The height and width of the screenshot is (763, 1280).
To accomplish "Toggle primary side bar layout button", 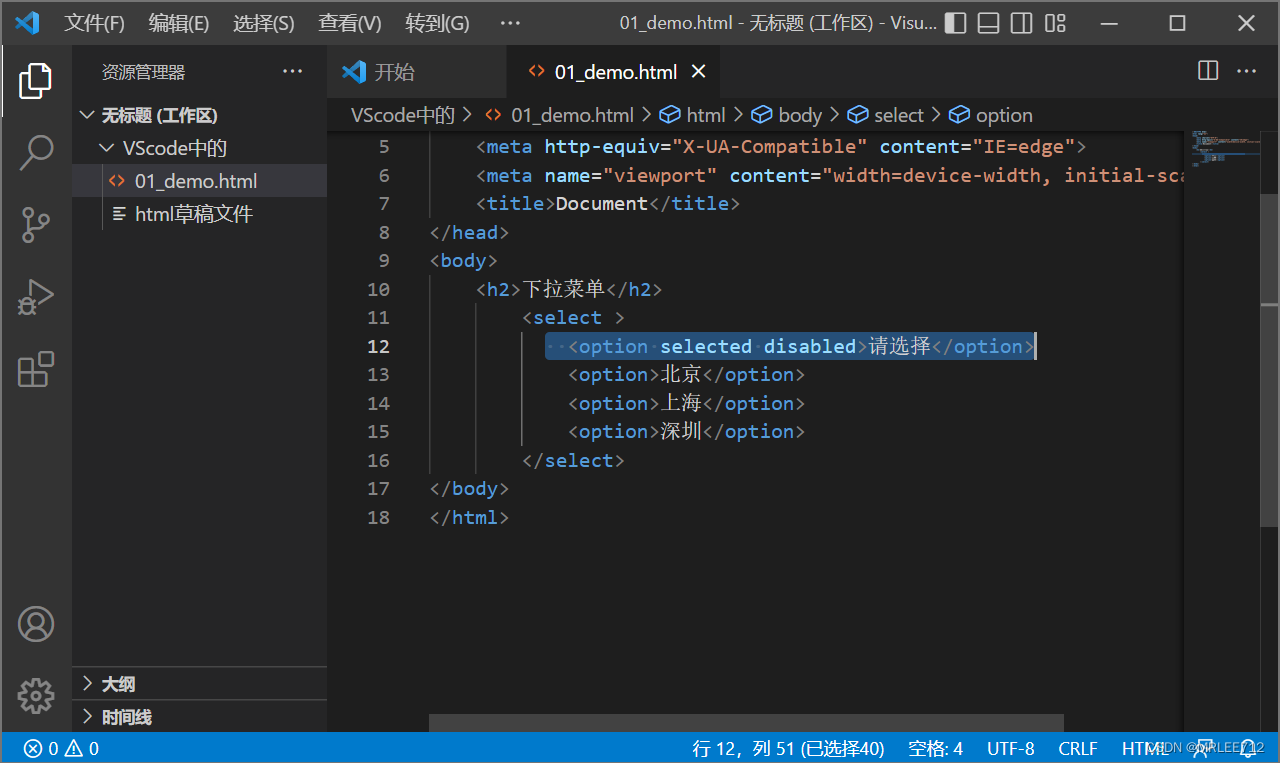I will coord(955,22).
